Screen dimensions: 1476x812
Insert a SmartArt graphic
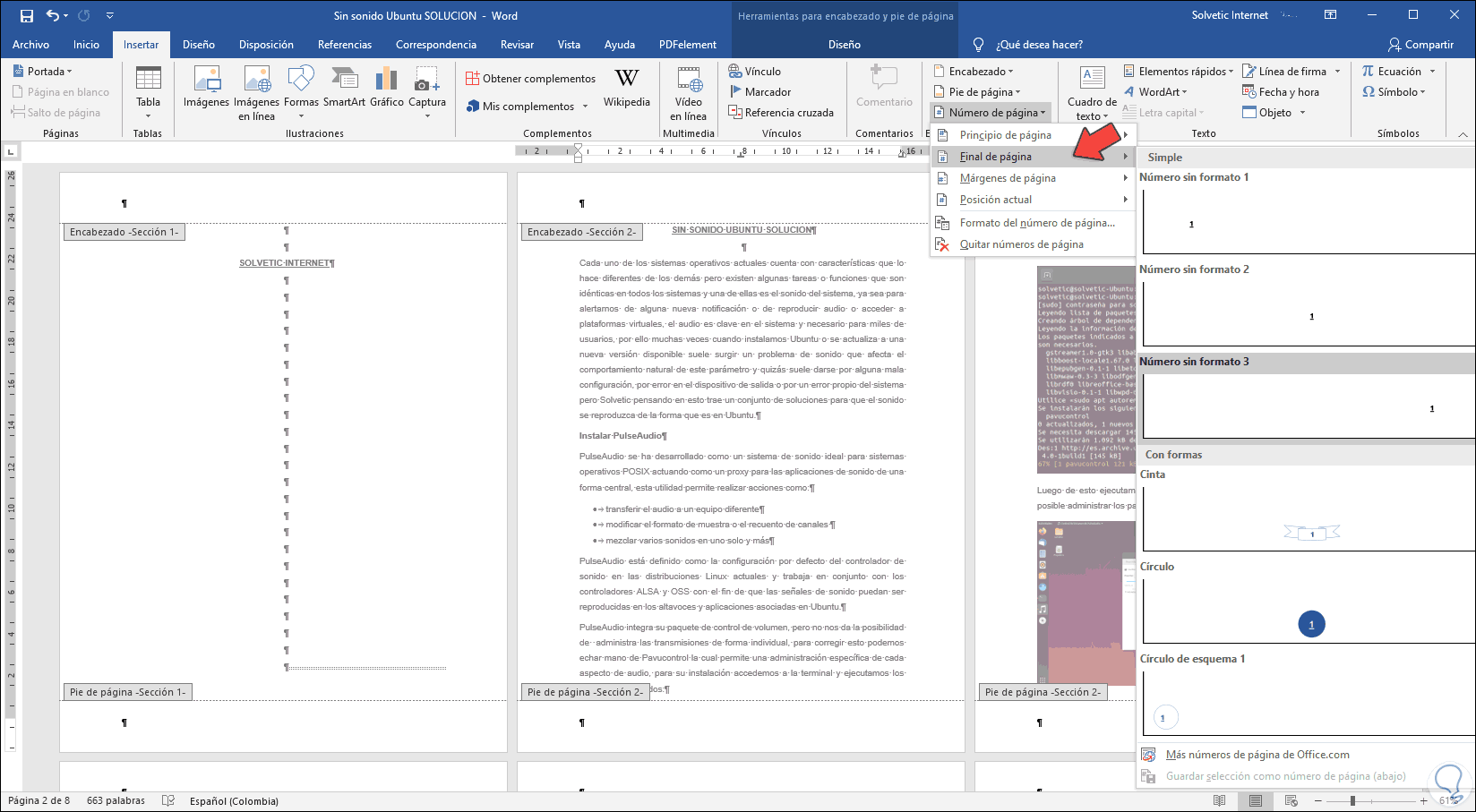coord(344,88)
